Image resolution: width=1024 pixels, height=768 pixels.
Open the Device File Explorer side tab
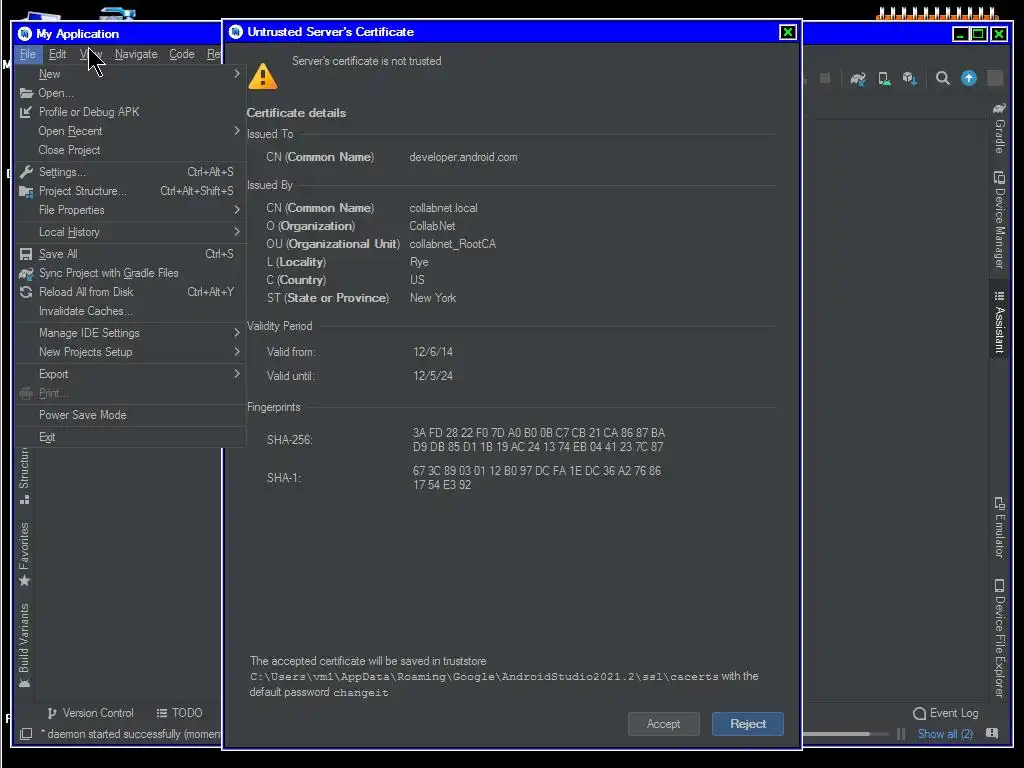pyautogui.click(x=999, y=638)
